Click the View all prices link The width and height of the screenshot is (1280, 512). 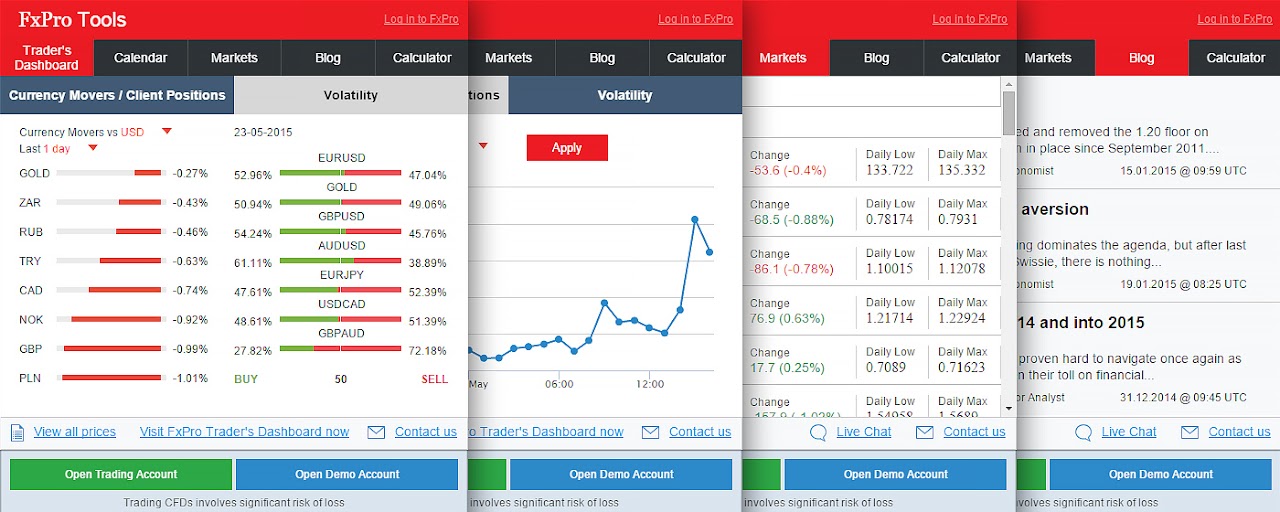click(75, 432)
